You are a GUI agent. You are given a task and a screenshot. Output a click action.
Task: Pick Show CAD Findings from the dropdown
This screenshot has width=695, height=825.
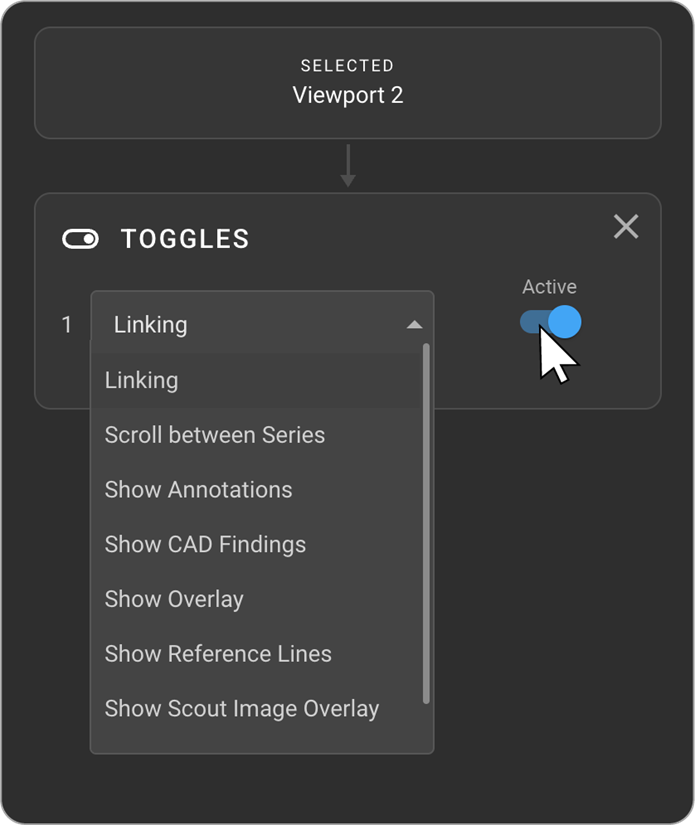click(x=205, y=544)
